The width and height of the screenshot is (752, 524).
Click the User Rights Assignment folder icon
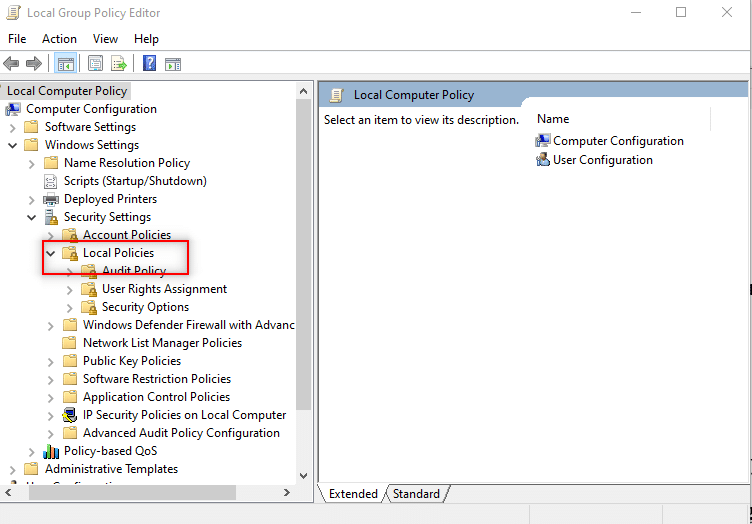(x=89, y=289)
